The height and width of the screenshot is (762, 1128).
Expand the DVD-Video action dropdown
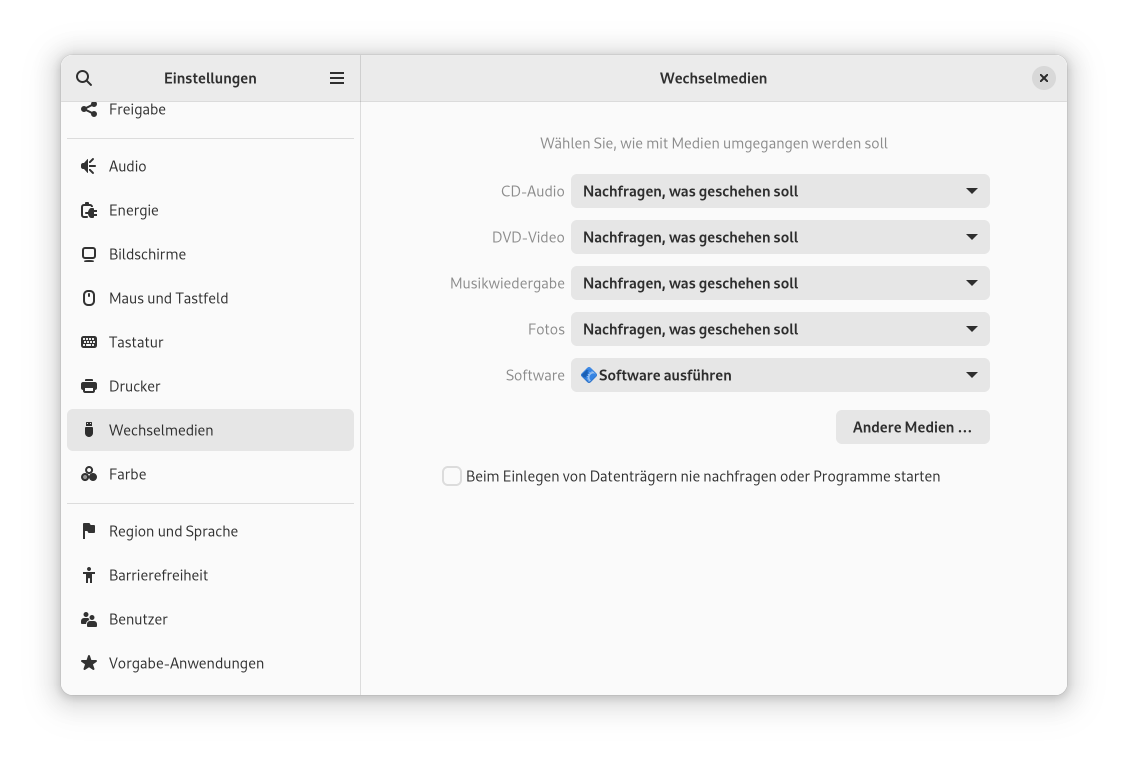pos(780,237)
